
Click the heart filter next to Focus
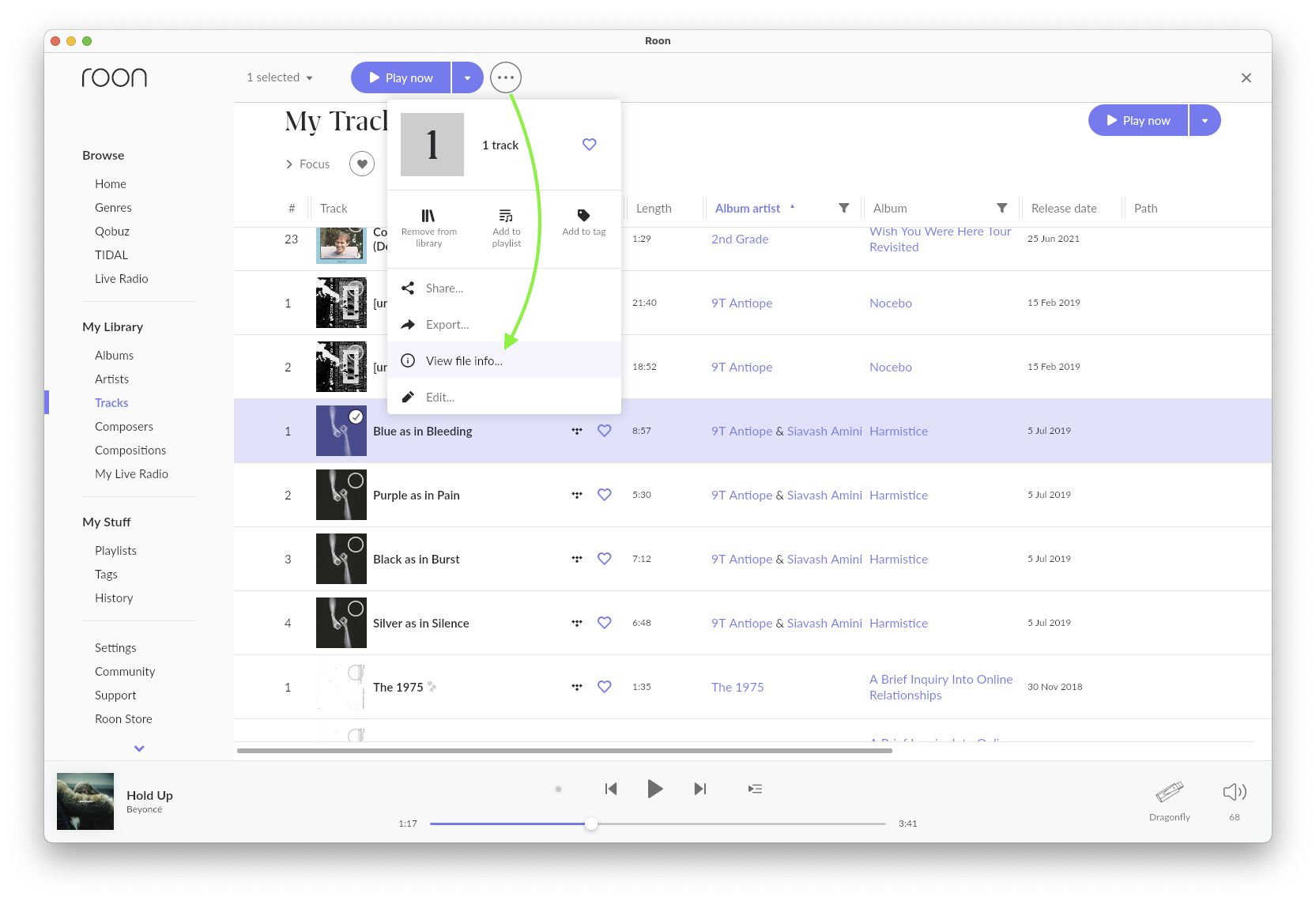point(362,164)
